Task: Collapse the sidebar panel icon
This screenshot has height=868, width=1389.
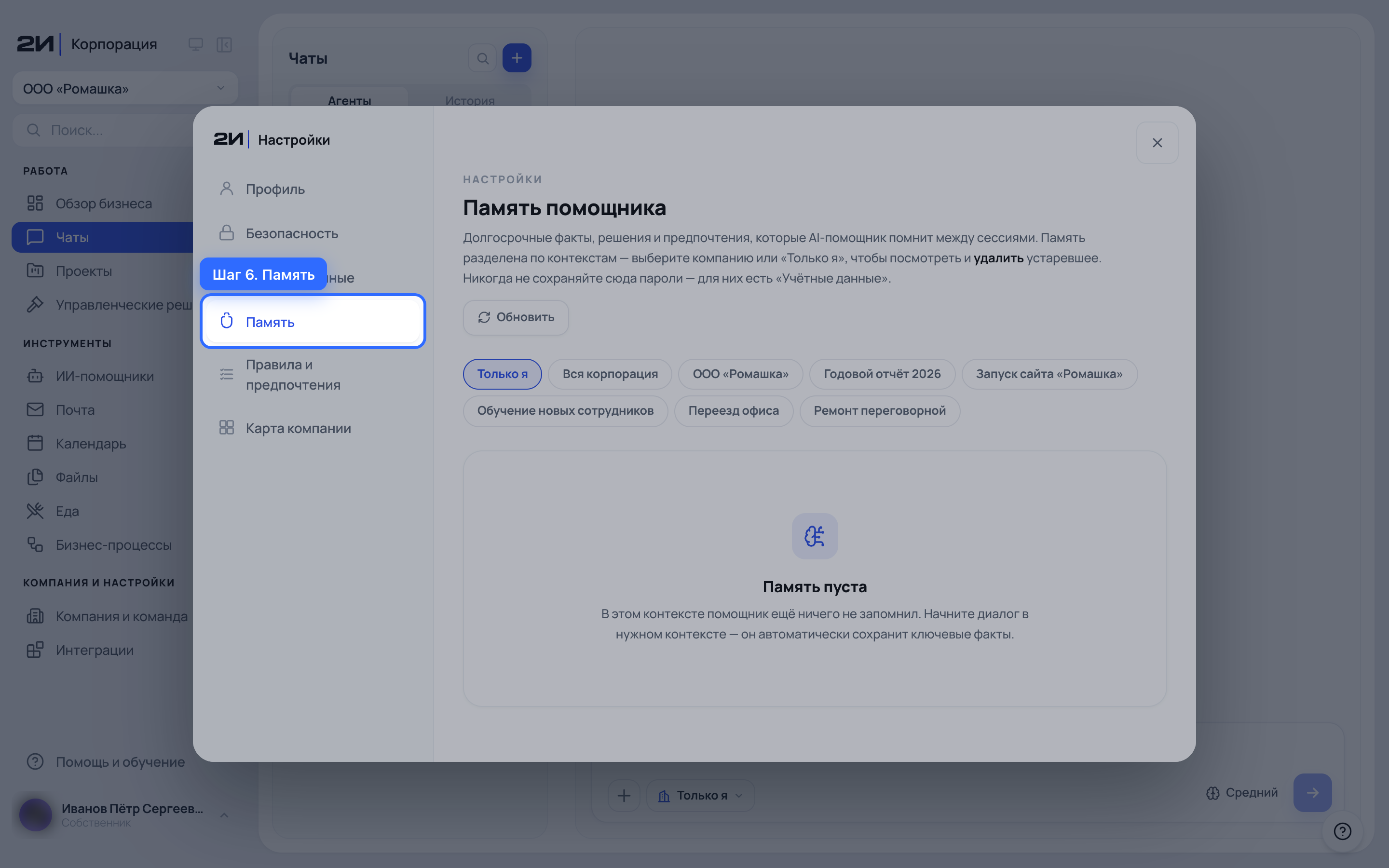Action: [224, 45]
